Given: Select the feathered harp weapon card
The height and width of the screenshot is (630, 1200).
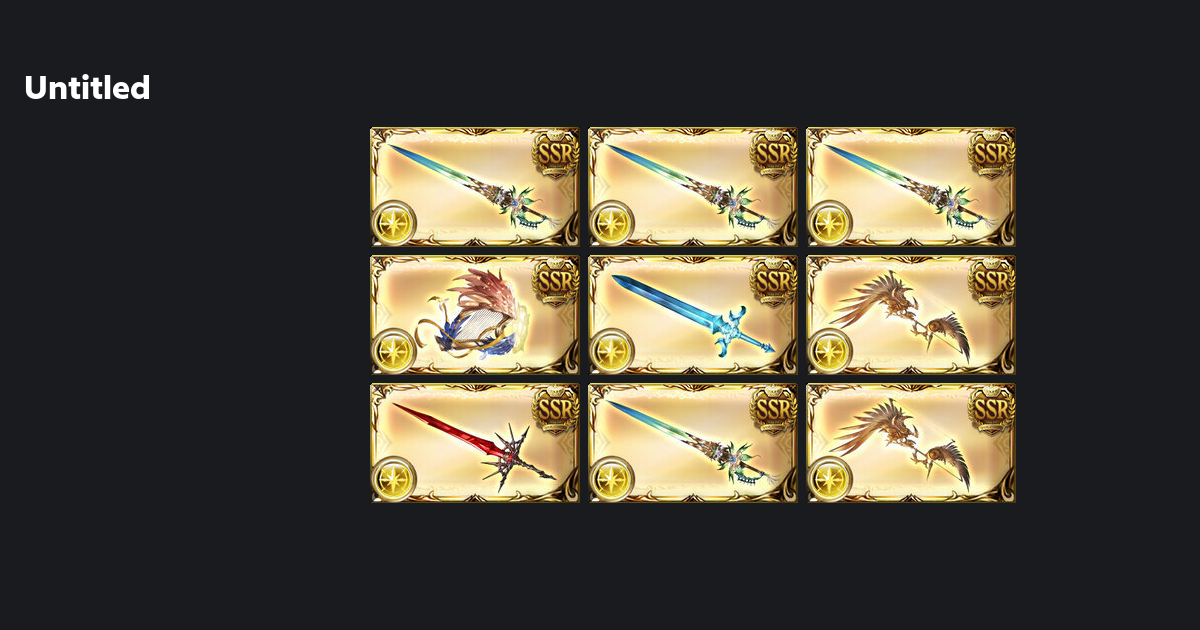Looking at the screenshot, I should (x=475, y=315).
